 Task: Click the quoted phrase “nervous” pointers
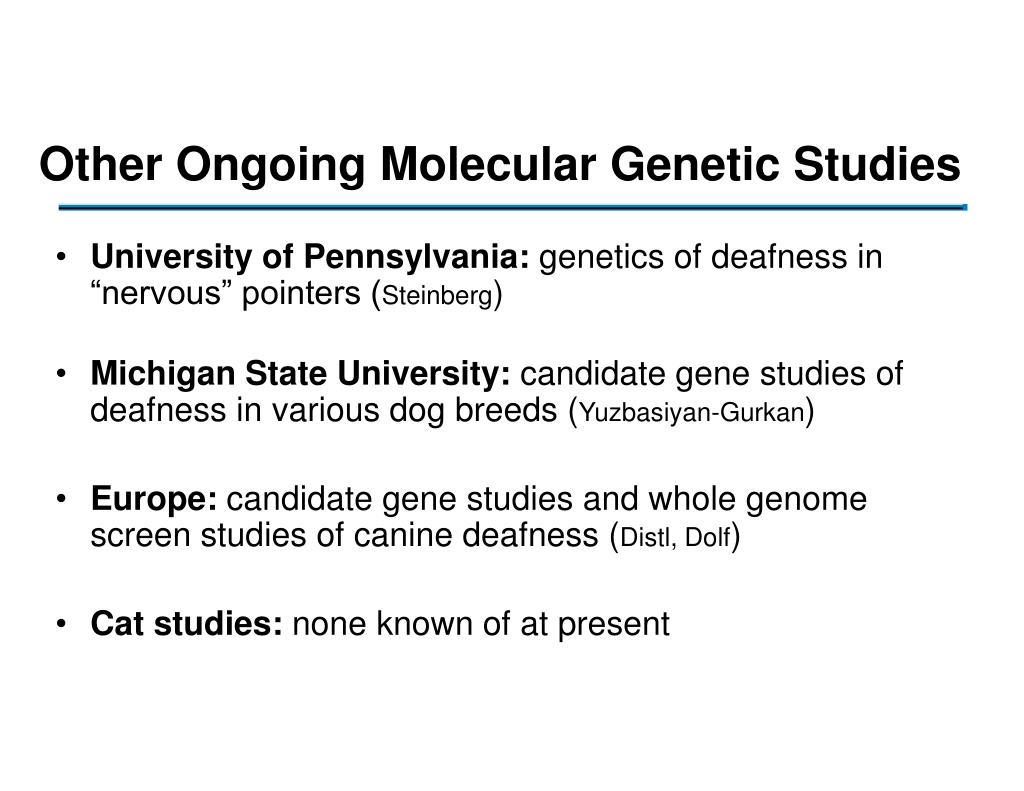click(226, 294)
